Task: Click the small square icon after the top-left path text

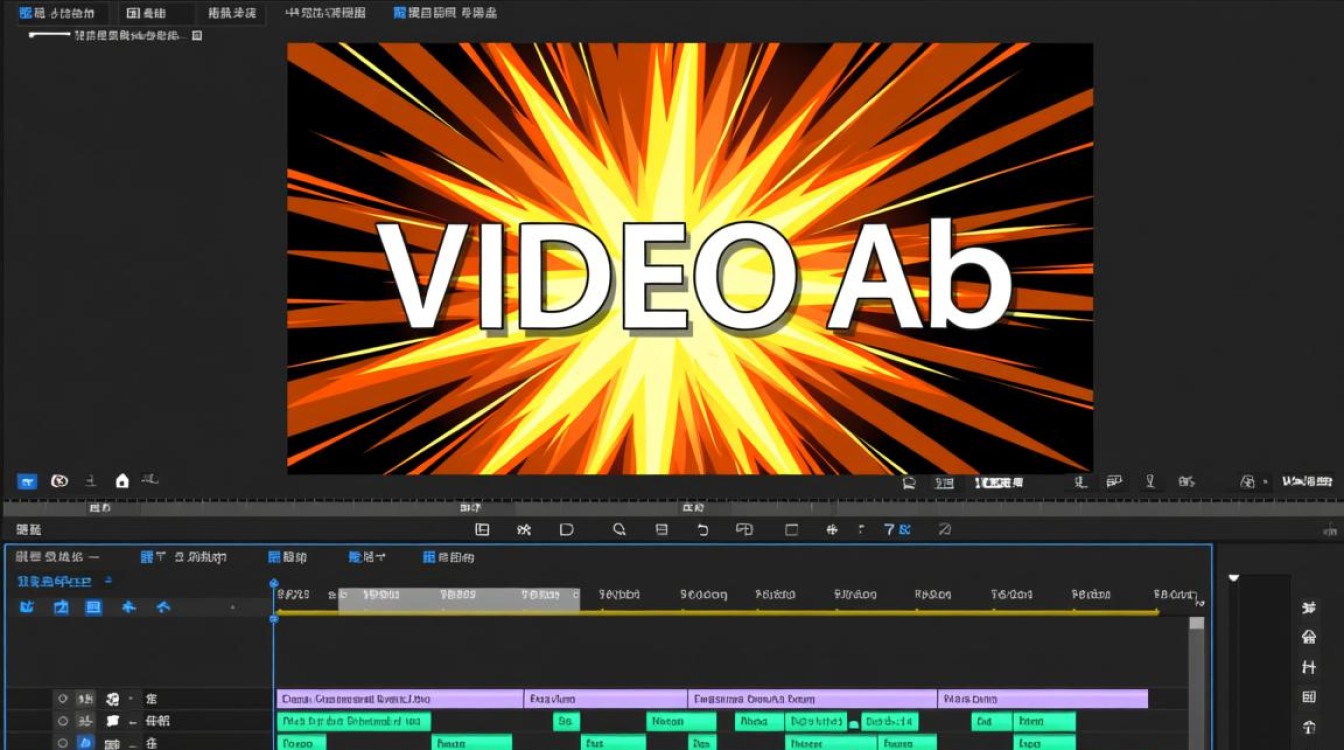Action: [197, 35]
